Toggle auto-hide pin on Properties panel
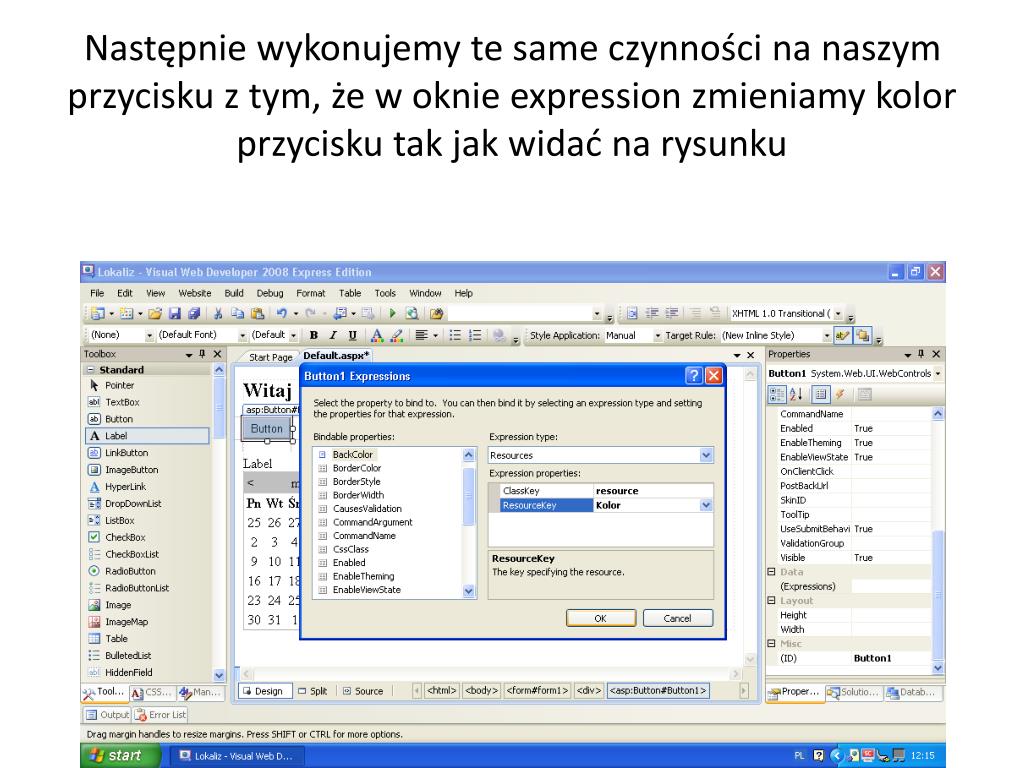This screenshot has width=1024, height=768. 921,354
